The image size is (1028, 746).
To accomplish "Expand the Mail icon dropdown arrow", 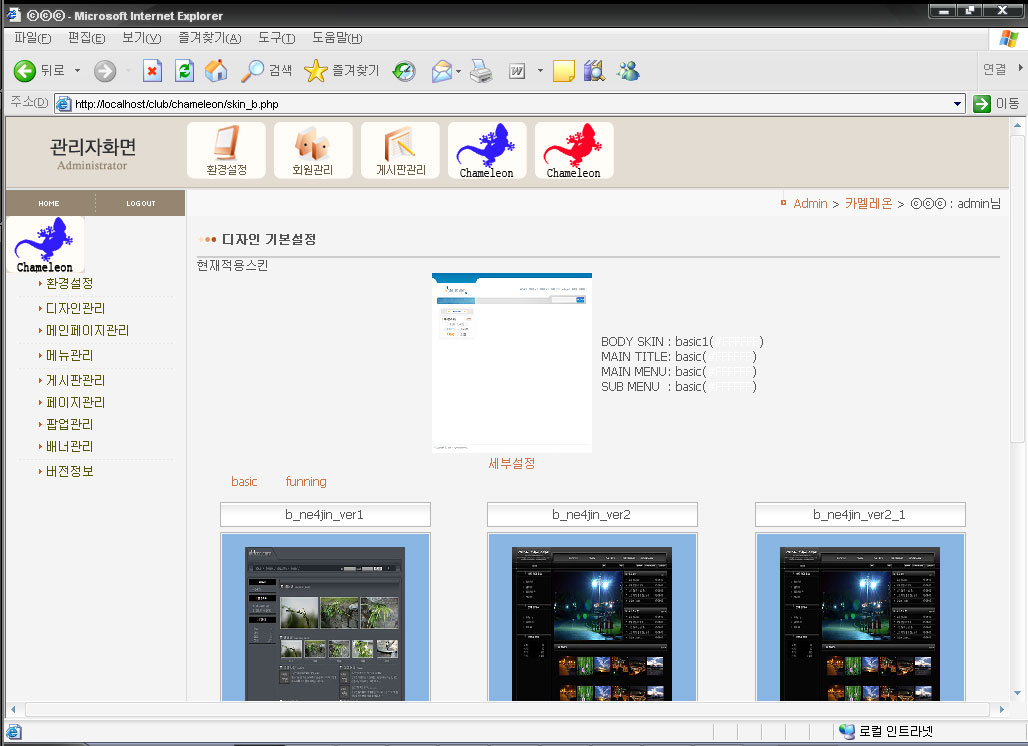I will (x=458, y=71).
